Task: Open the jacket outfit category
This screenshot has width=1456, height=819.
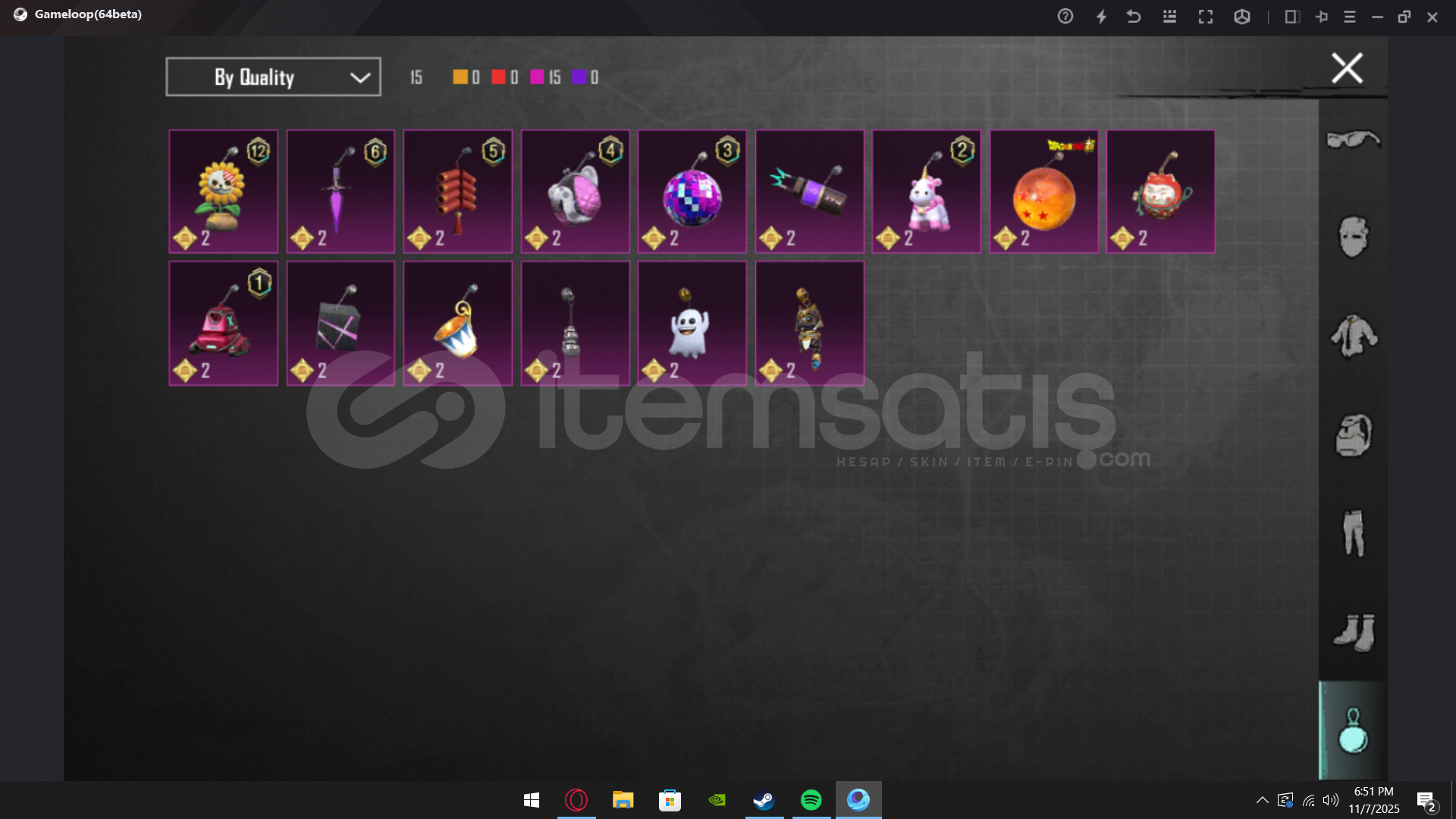Action: point(1353,336)
